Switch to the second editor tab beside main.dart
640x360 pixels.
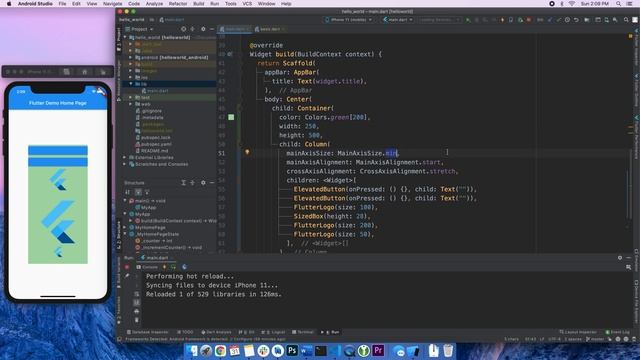tap(270, 29)
